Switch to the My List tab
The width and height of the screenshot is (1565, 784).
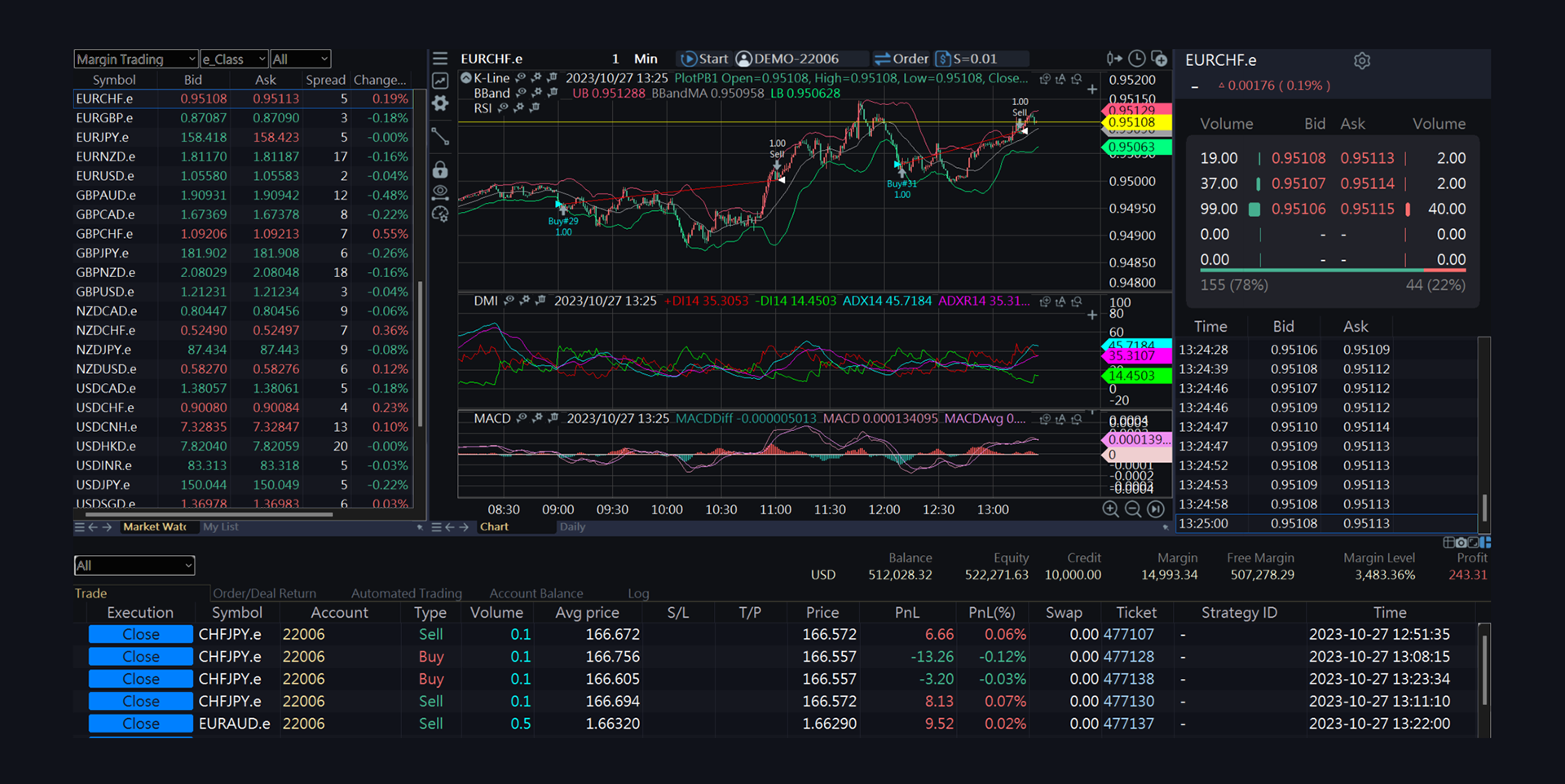(x=221, y=527)
